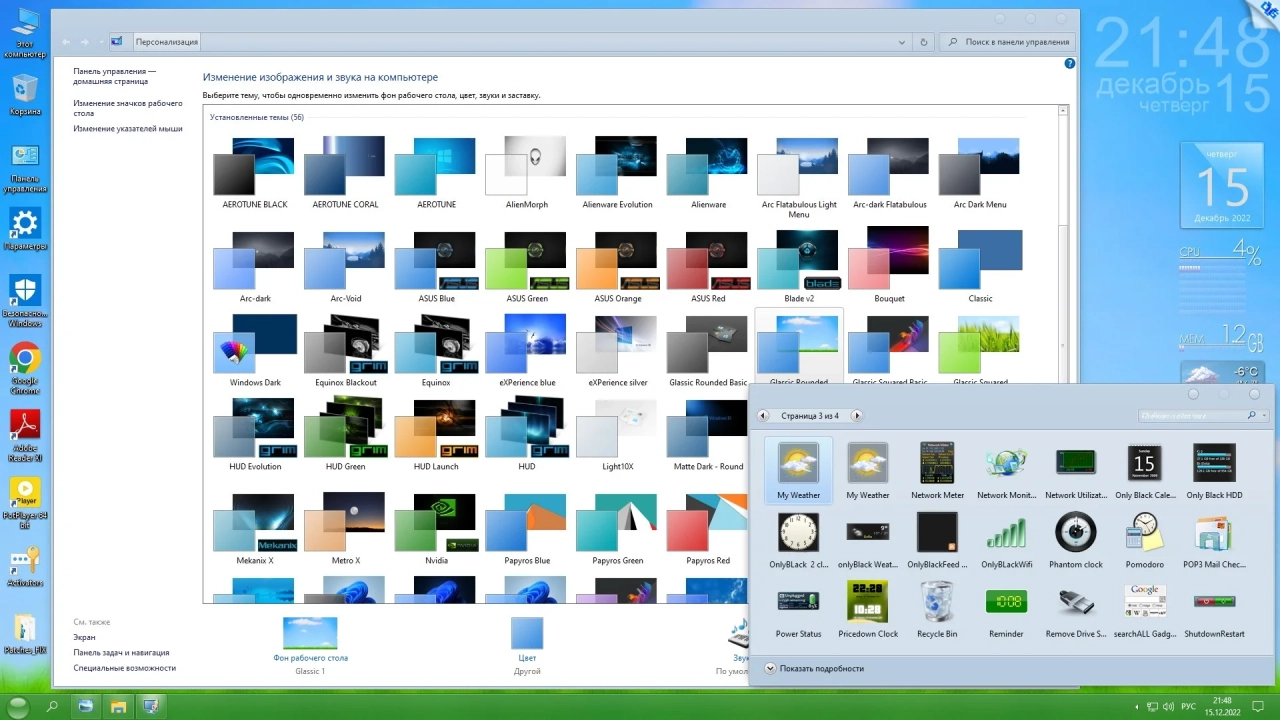
Task: Apply the AlienMorph theme
Action: pyautogui.click(x=527, y=173)
